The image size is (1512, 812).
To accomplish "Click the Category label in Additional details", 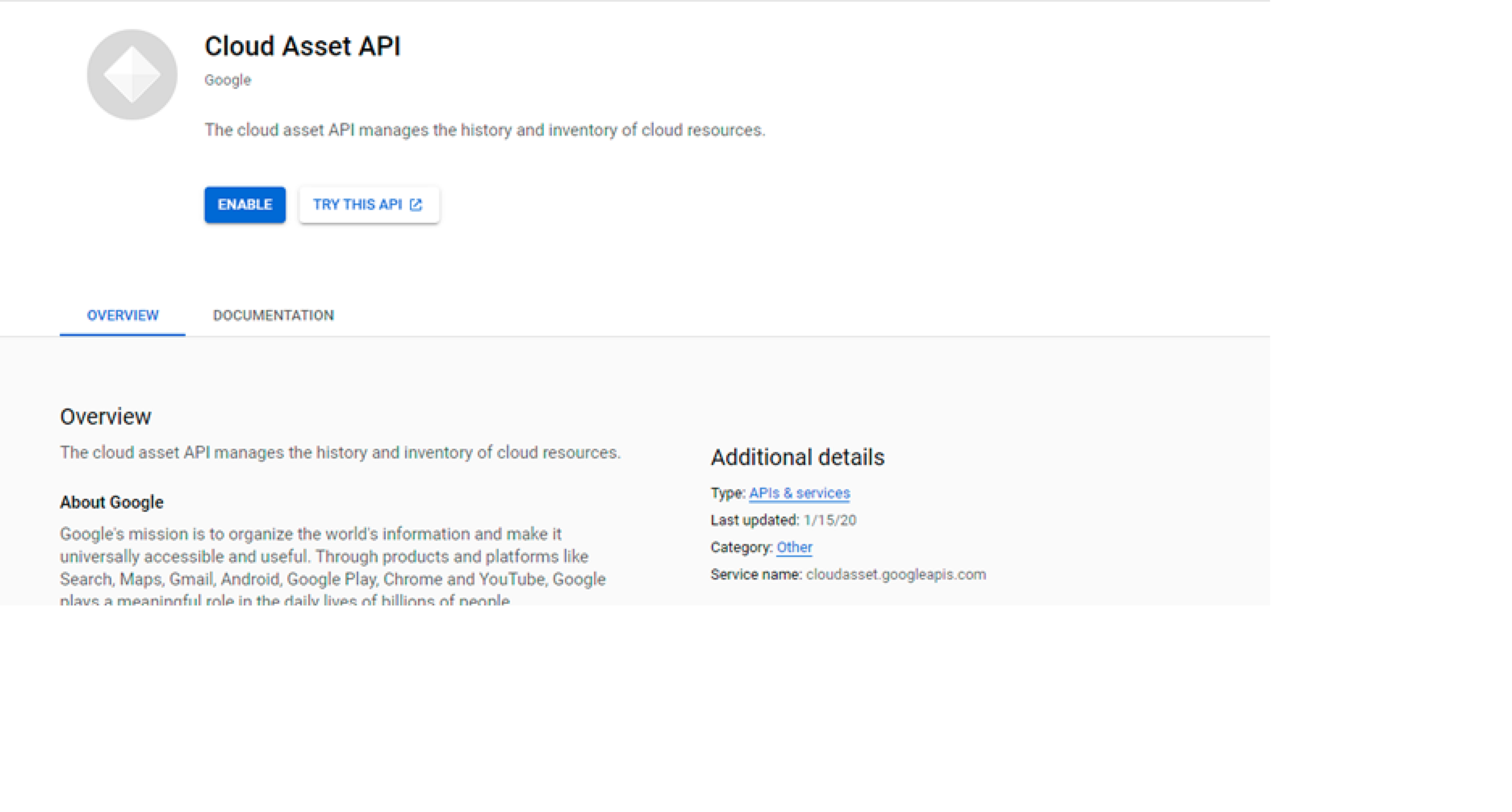I will (x=741, y=547).
